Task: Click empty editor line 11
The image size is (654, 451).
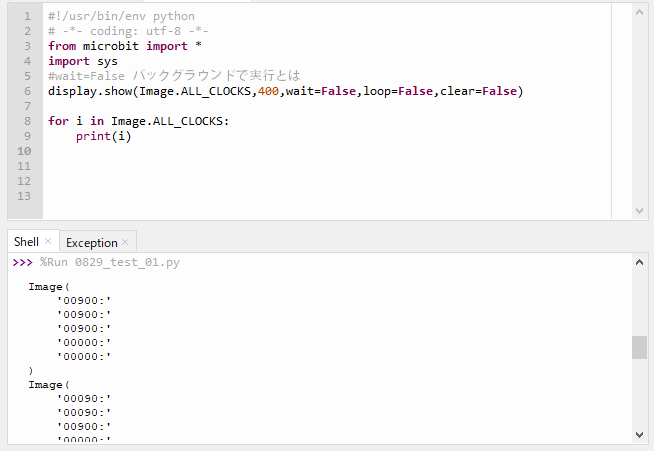Action: point(327,166)
